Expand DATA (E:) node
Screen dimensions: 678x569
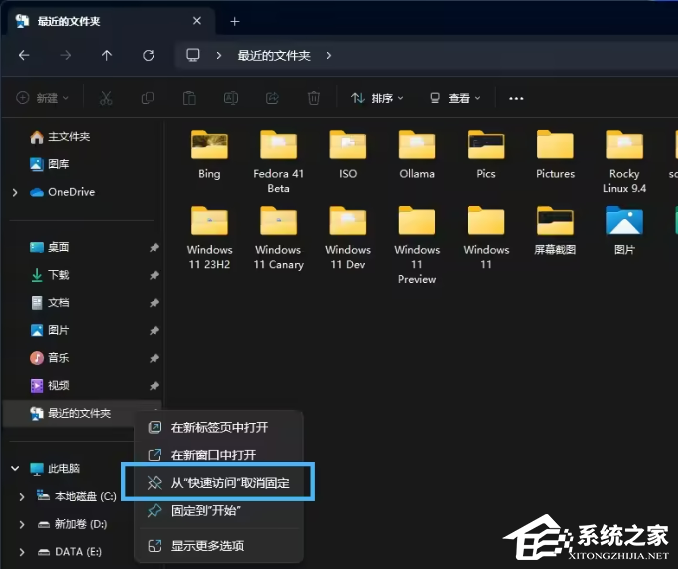(22, 552)
